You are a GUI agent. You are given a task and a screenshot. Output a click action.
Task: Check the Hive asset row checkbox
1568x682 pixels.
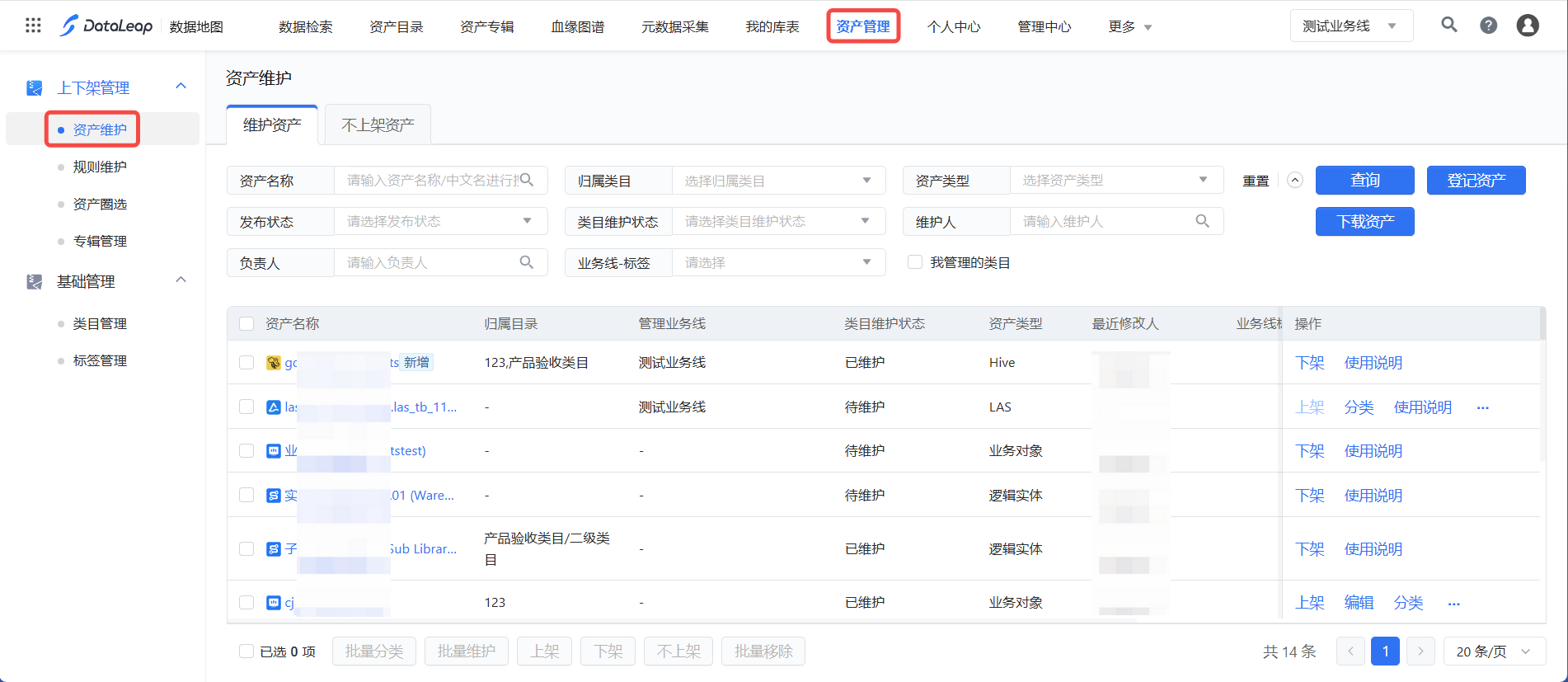(246, 363)
